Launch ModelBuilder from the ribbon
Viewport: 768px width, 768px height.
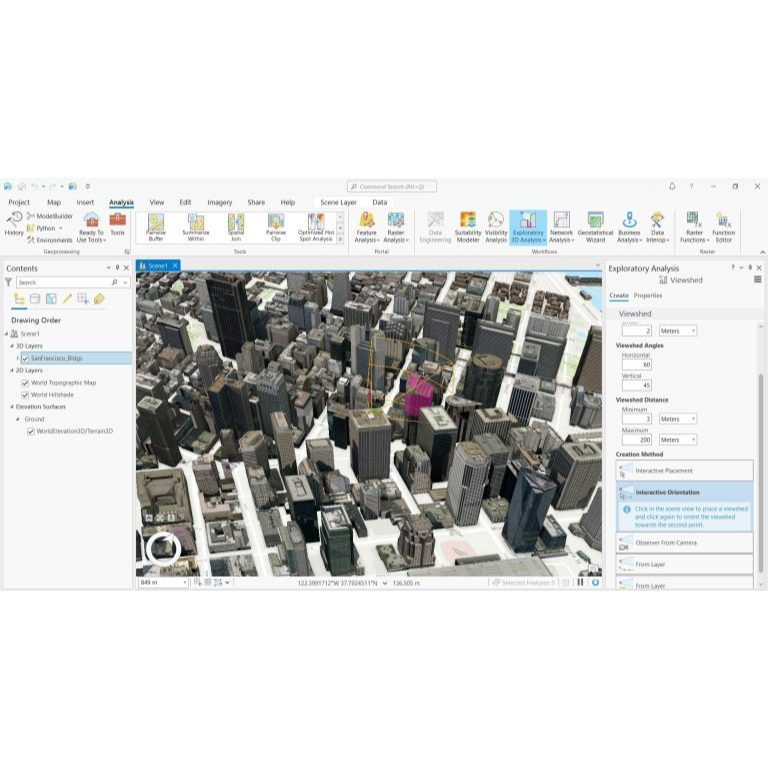point(50,216)
